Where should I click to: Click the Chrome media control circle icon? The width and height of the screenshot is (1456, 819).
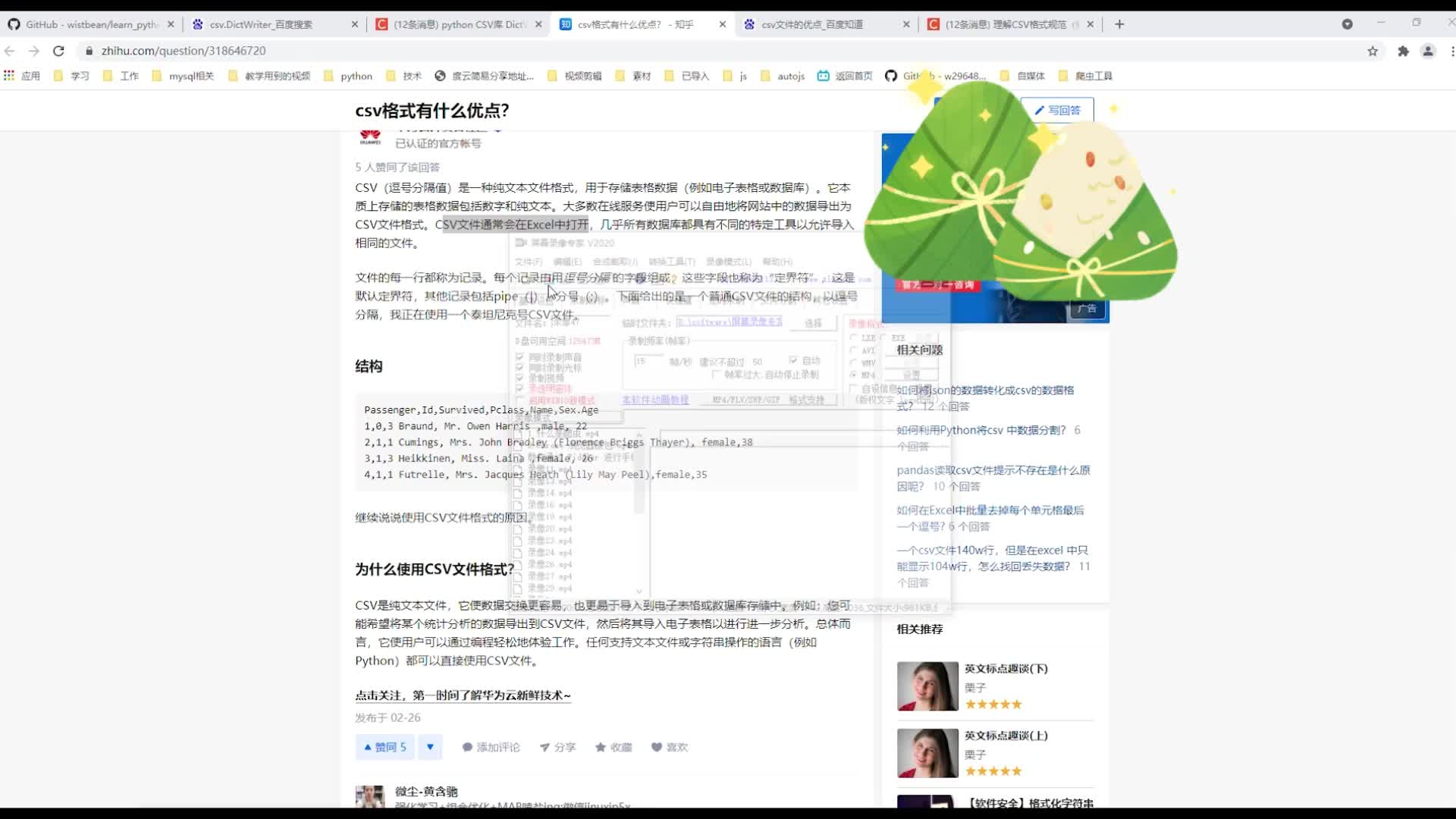(x=1347, y=24)
